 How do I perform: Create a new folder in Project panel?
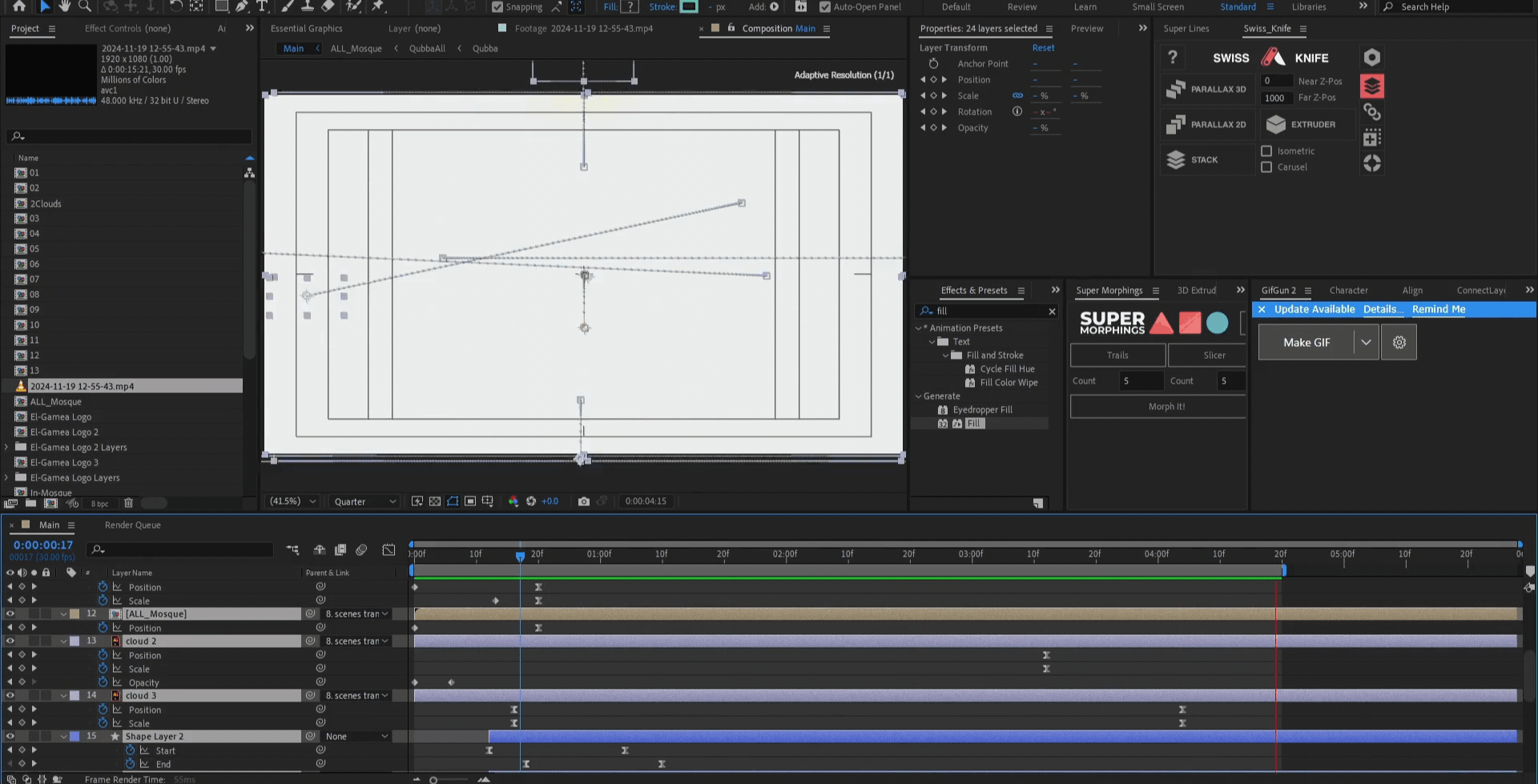[30, 503]
